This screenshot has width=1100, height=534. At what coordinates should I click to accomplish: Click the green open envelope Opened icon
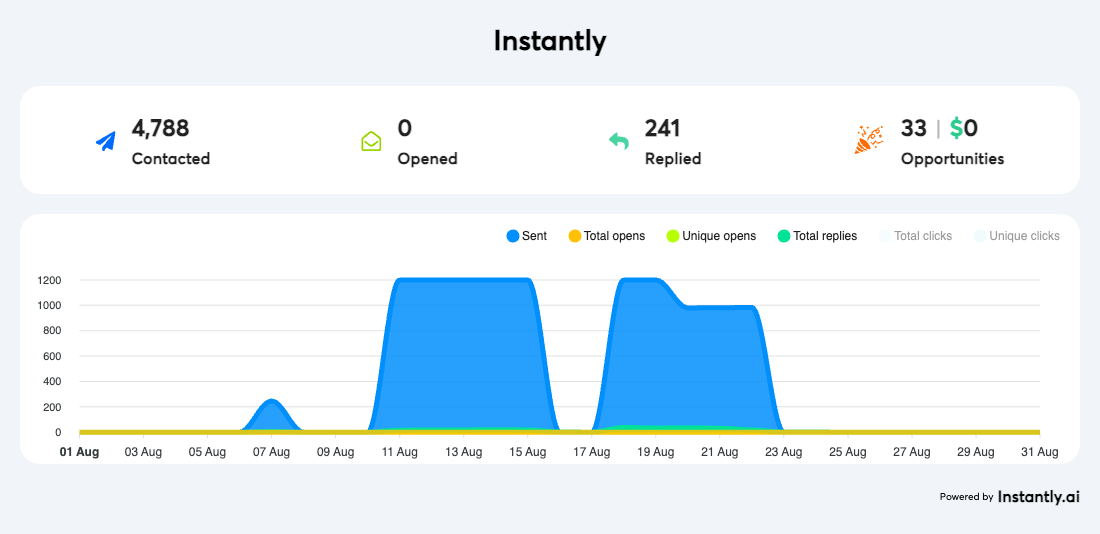click(371, 142)
